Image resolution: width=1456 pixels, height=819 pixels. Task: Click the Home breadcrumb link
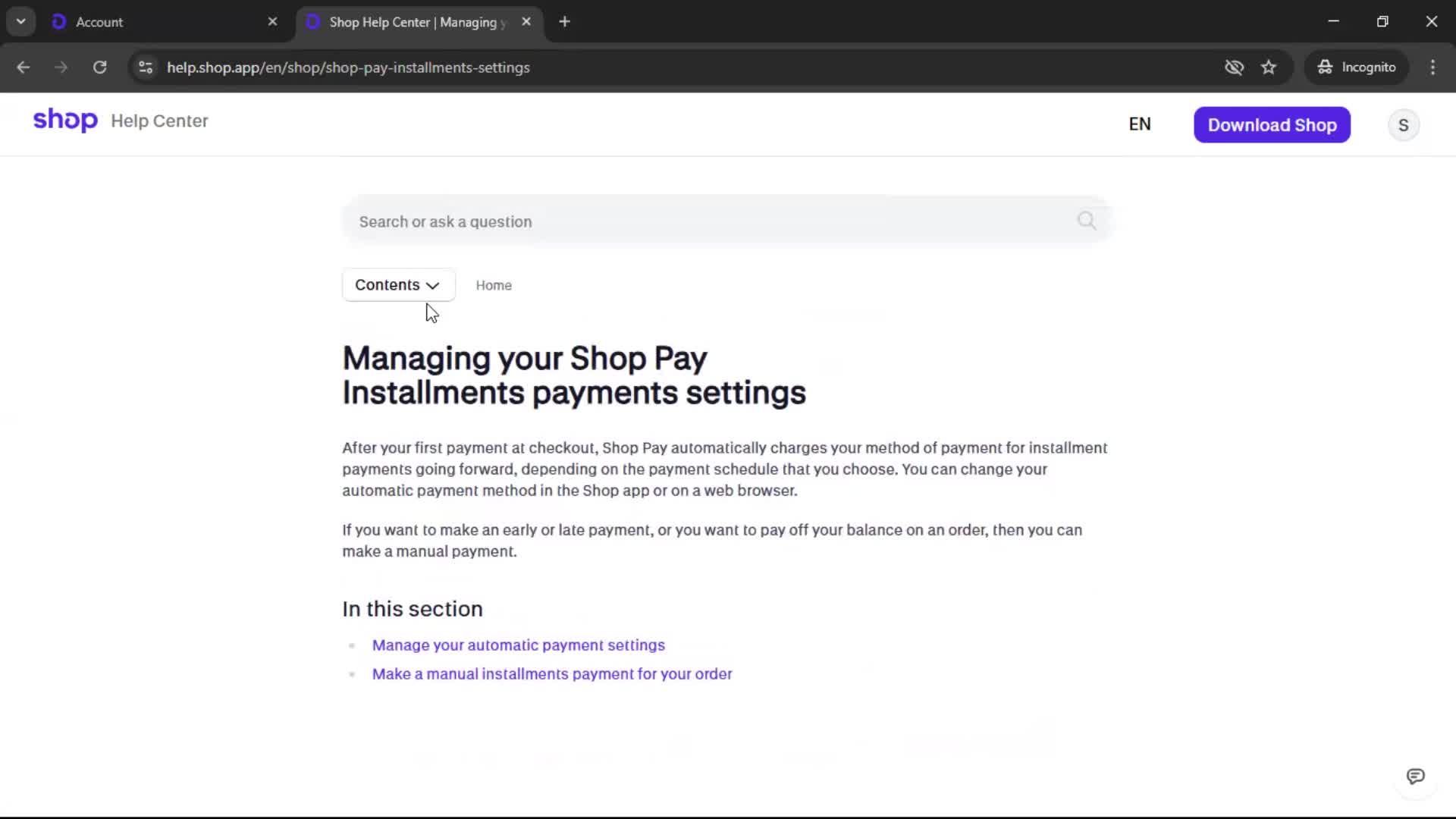pyautogui.click(x=494, y=286)
